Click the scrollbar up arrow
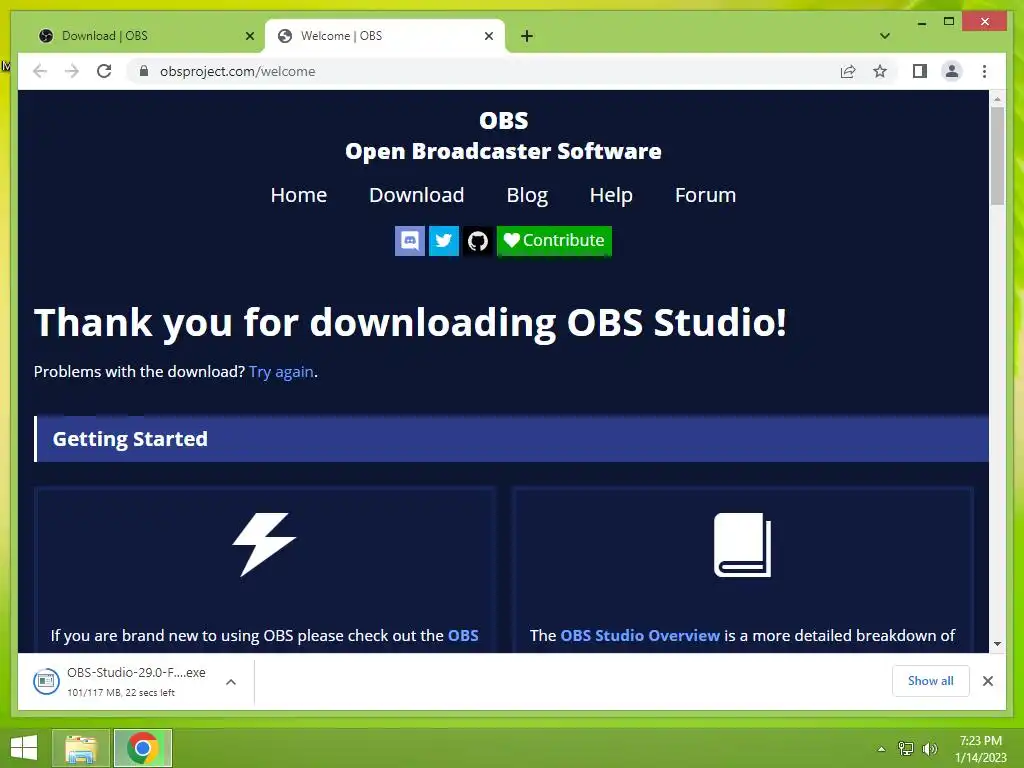Screen dimensions: 1024x768 (x=997, y=99)
